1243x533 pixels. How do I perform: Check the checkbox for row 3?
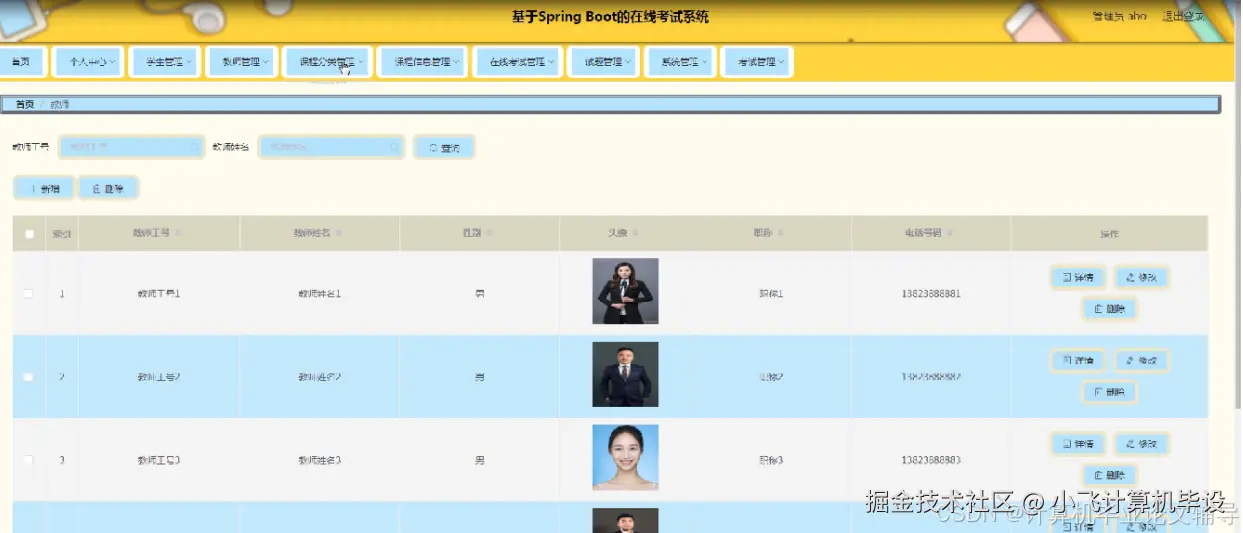[x=29, y=460]
